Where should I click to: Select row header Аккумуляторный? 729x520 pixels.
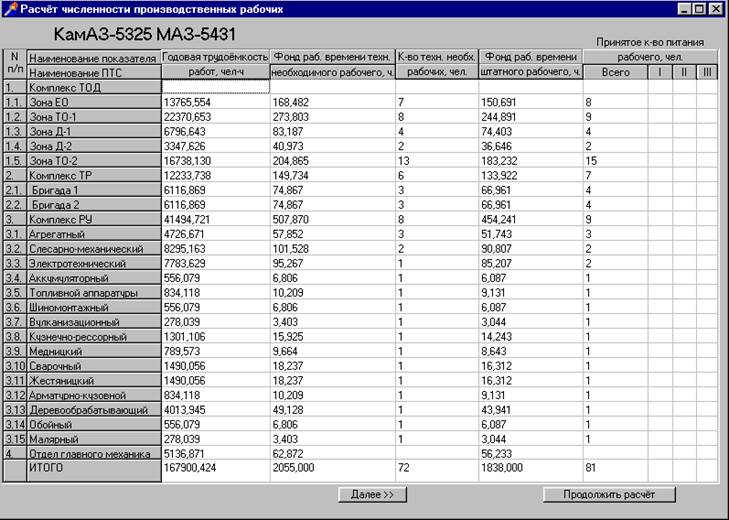point(94,278)
